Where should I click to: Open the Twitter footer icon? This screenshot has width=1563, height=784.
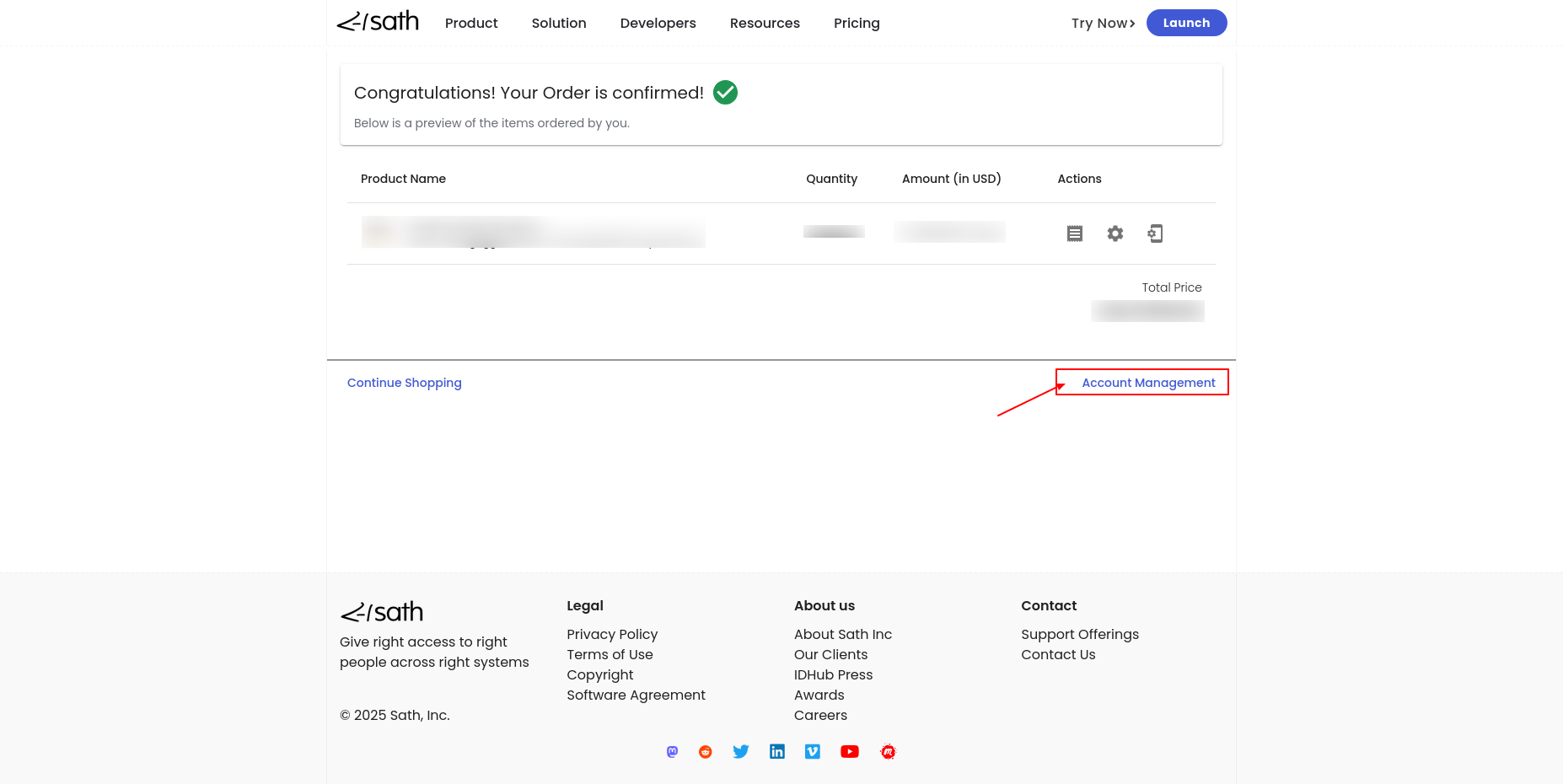point(741,752)
